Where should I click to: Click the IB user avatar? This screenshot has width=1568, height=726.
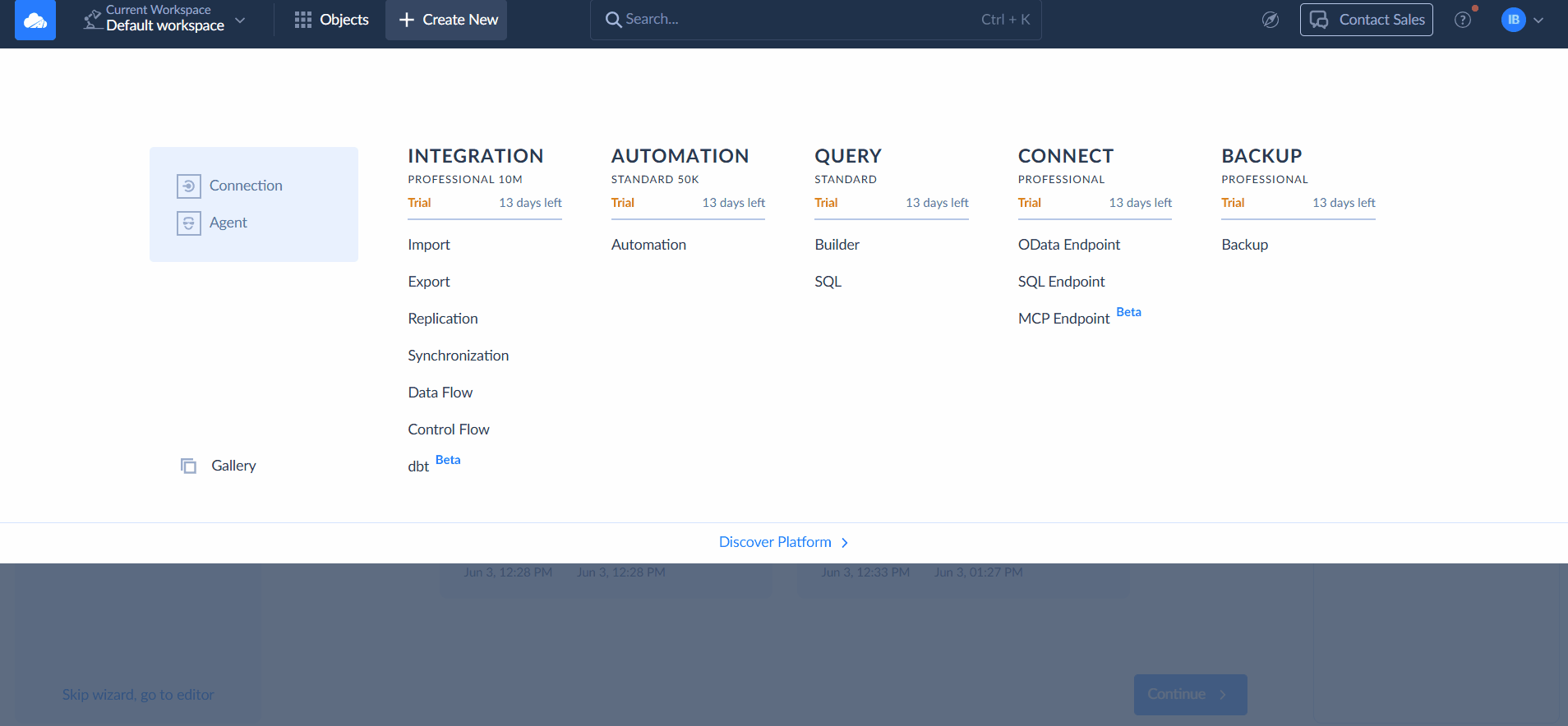click(1513, 20)
